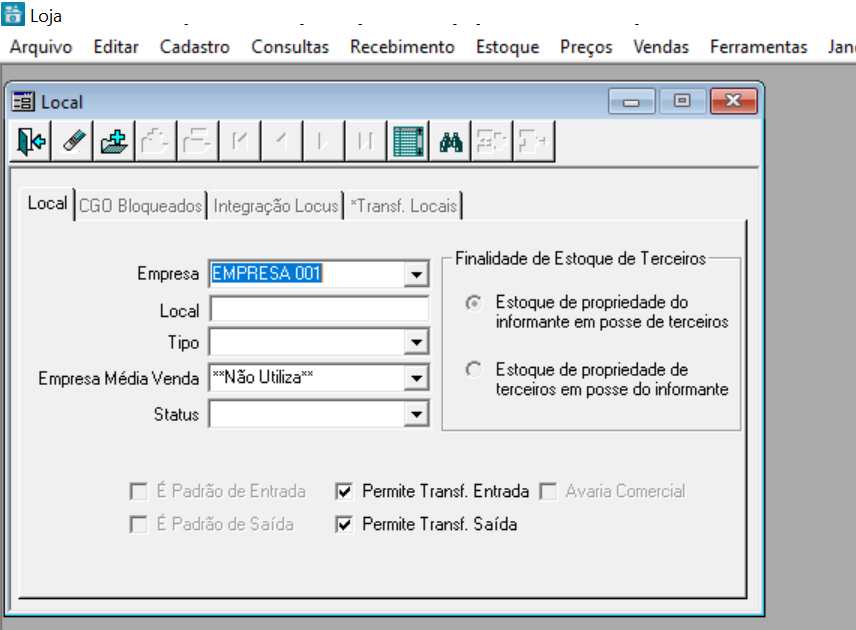Image resolution: width=856 pixels, height=630 pixels.
Task: Click the Local text input field
Action: [319, 310]
